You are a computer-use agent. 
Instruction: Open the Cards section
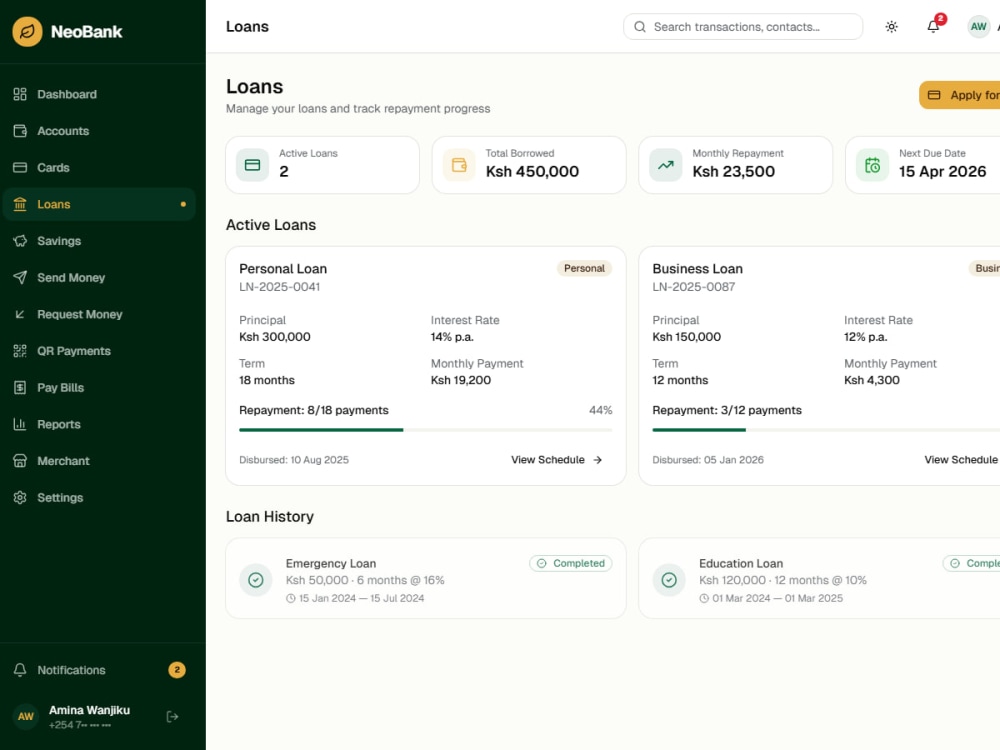(99, 168)
